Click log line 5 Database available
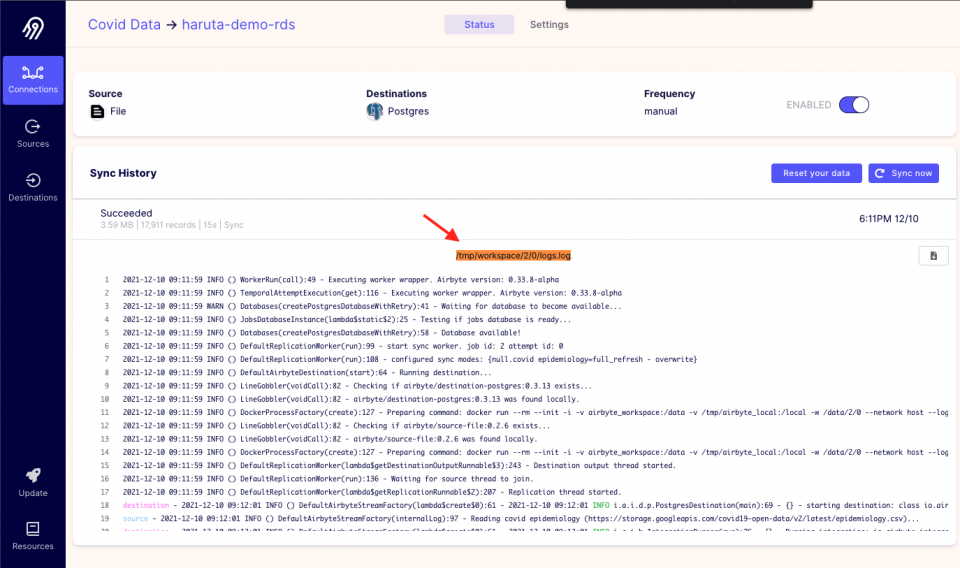 click(321, 333)
